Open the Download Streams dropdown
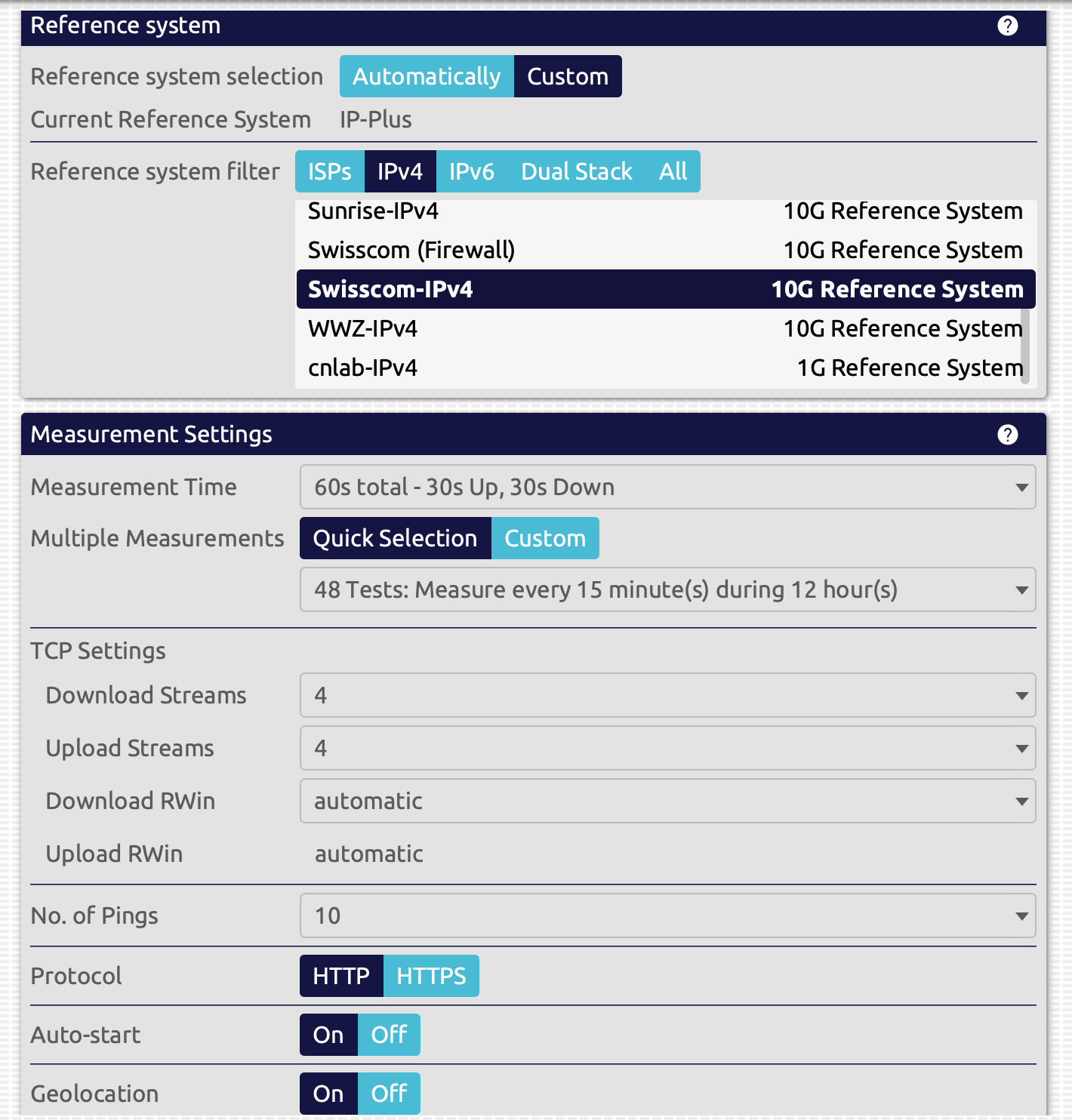 point(667,696)
